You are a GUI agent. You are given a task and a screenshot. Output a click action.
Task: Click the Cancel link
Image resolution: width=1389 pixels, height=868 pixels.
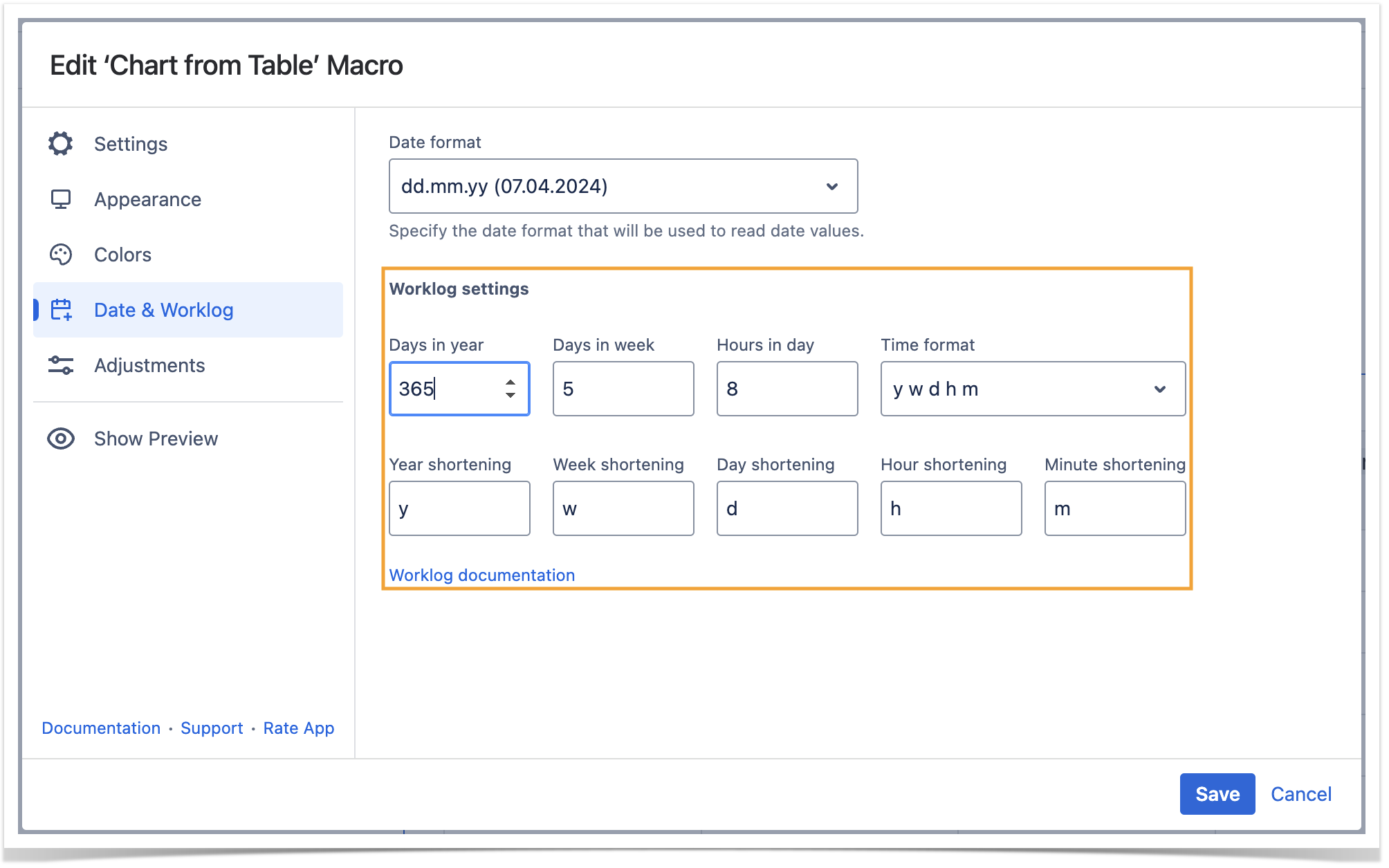[1300, 794]
